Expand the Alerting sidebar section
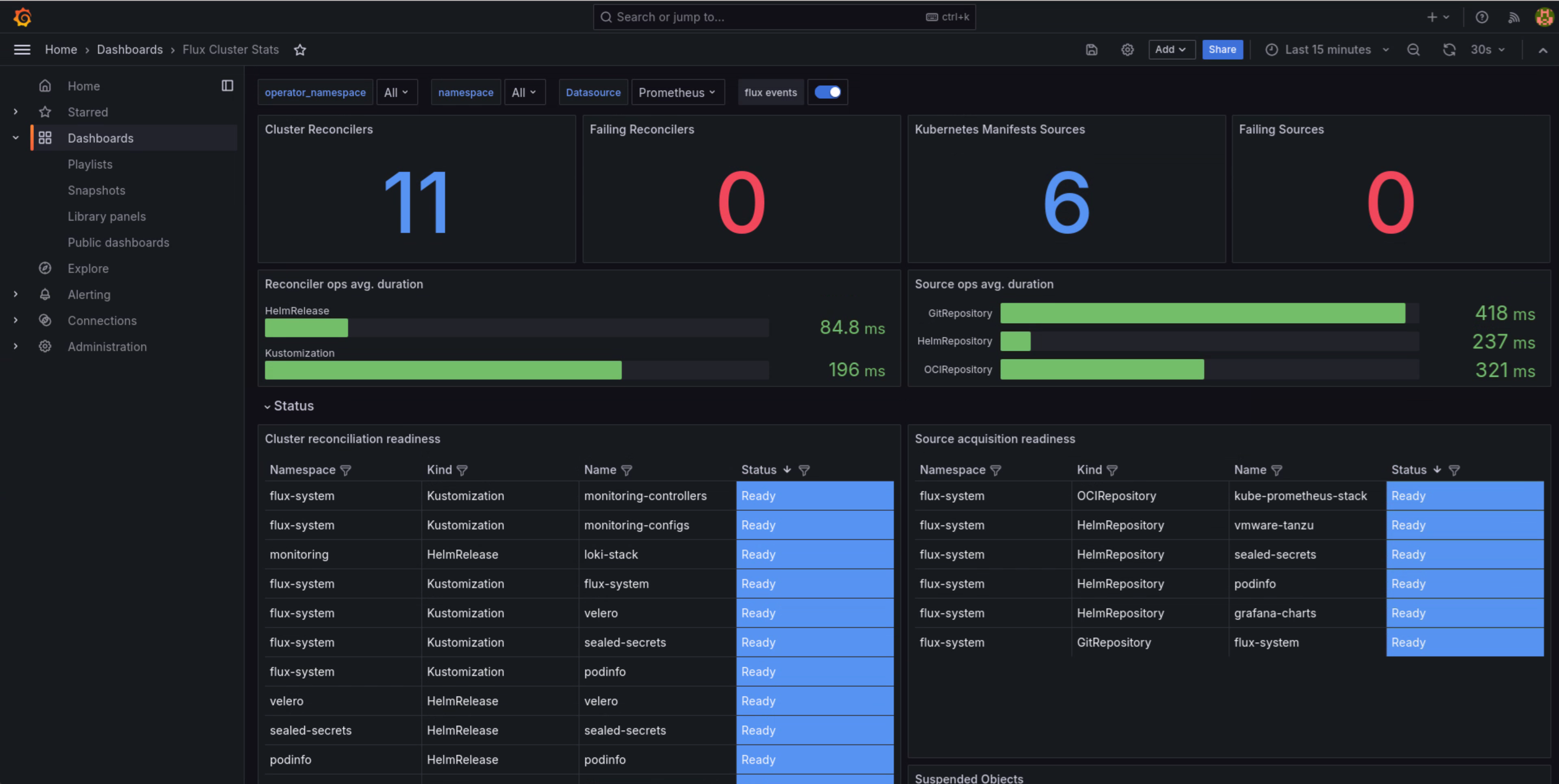The height and width of the screenshot is (784, 1559). (x=15, y=294)
